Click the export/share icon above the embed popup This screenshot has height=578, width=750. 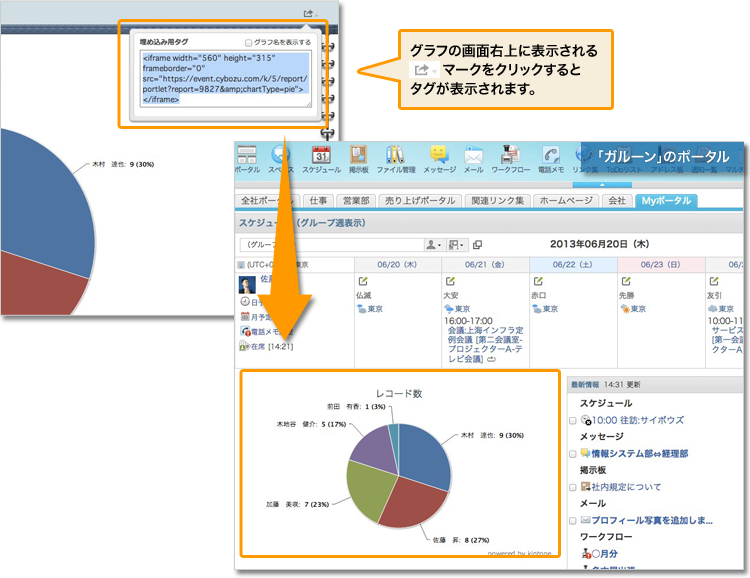(309, 13)
